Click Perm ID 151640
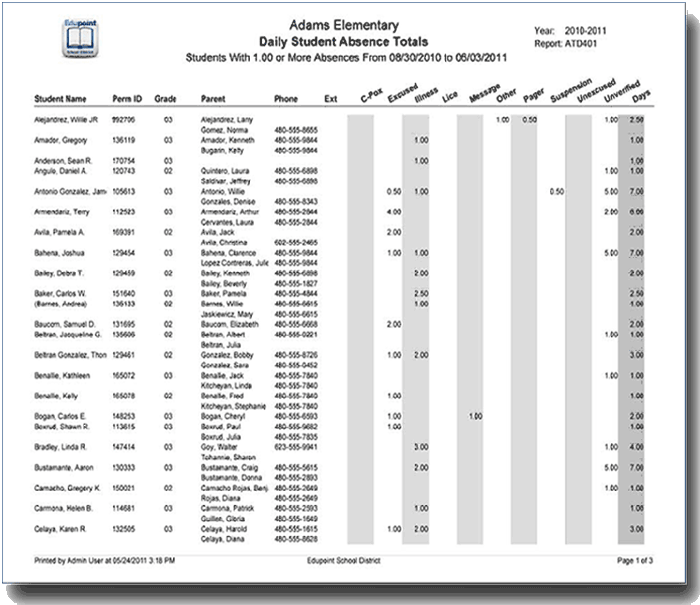 coord(123,294)
